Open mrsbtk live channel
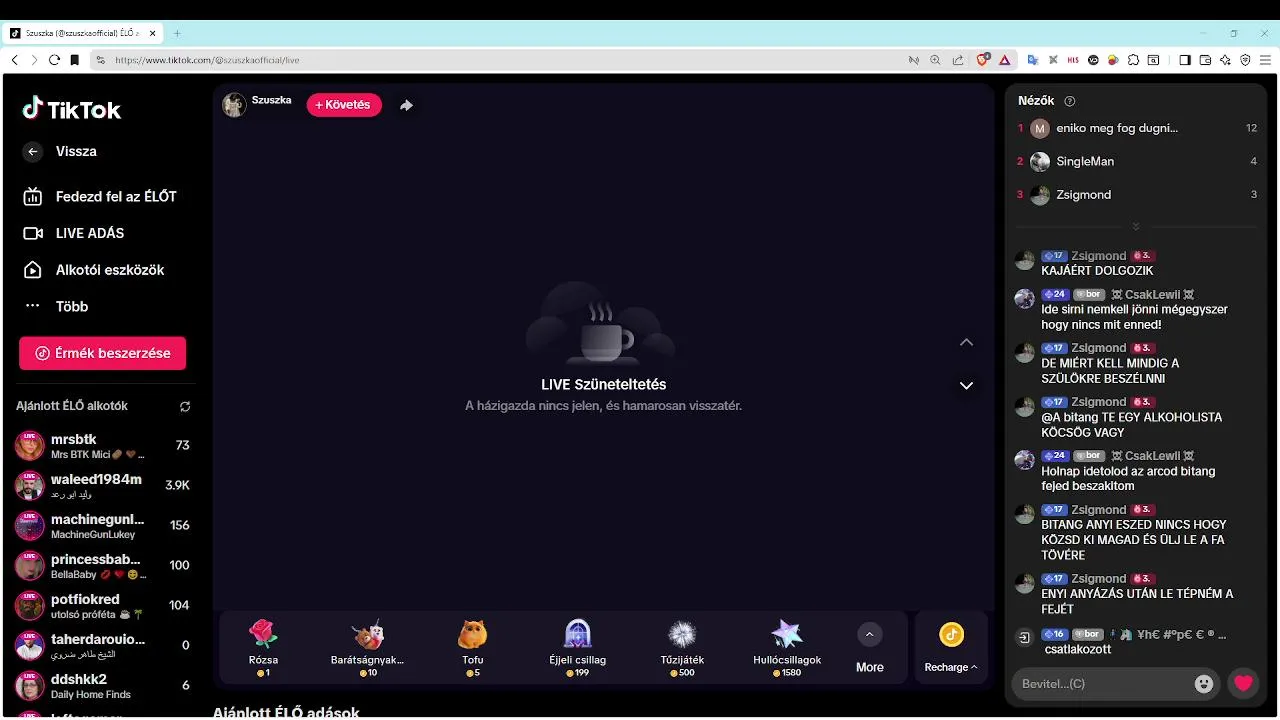This screenshot has height=720, width=1280. [102, 446]
